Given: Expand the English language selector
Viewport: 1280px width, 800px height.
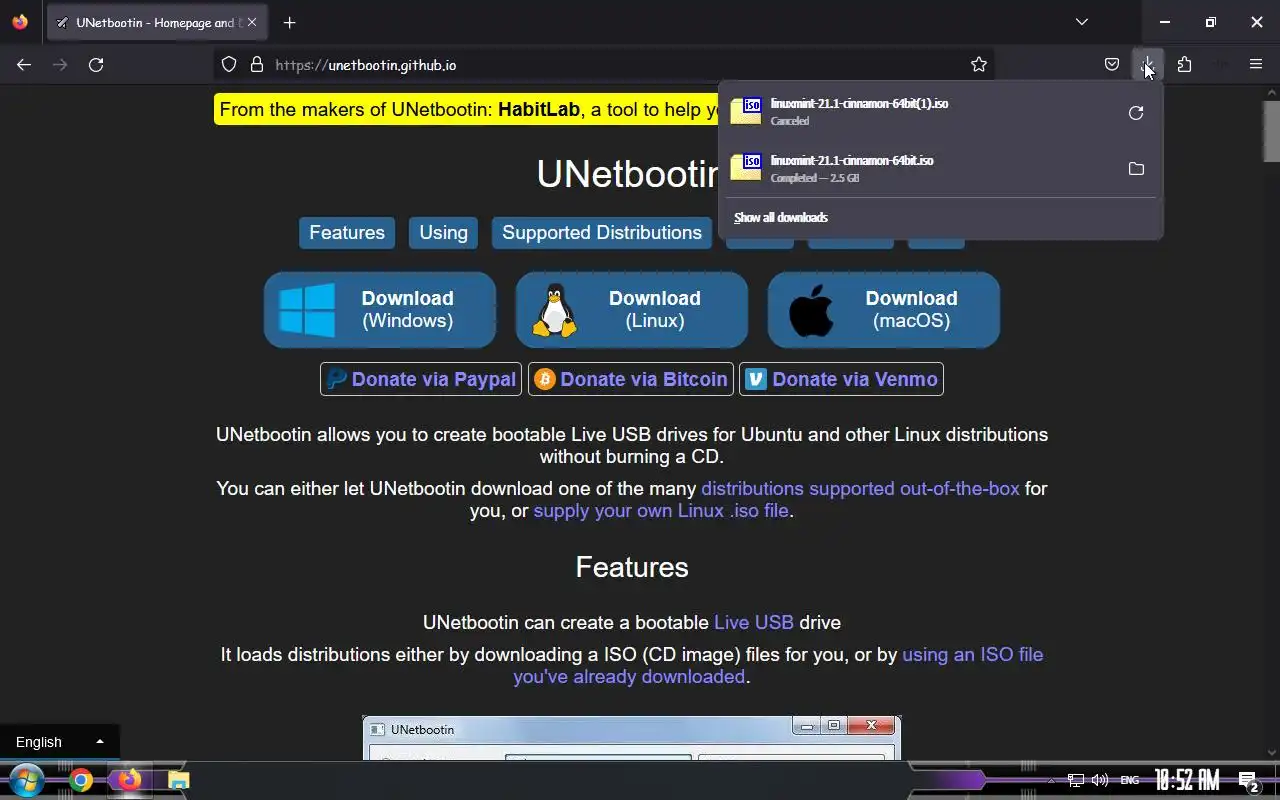Looking at the screenshot, I should [60, 742].
